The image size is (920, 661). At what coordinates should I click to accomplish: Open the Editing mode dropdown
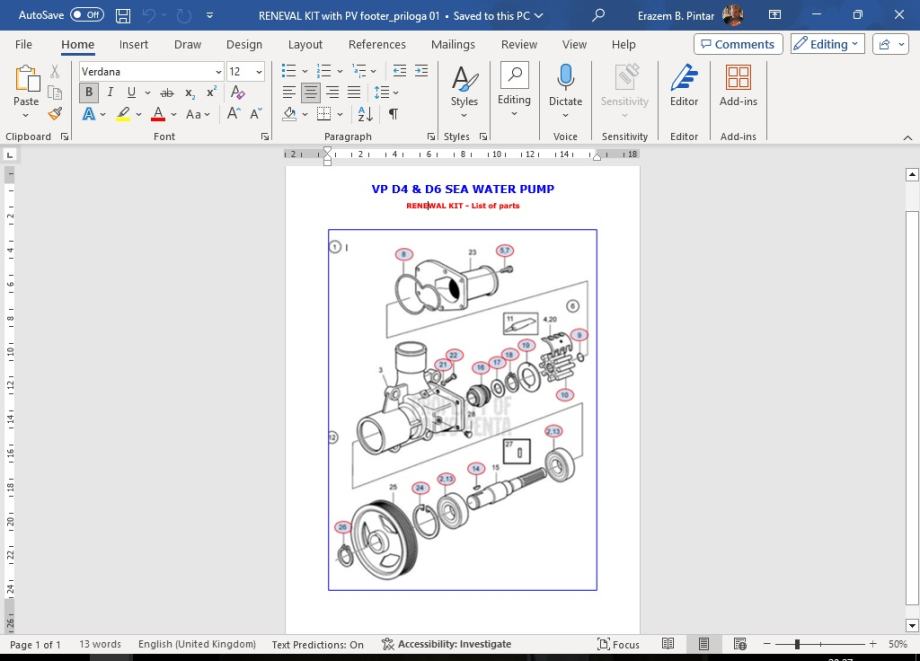coord(827,44)
